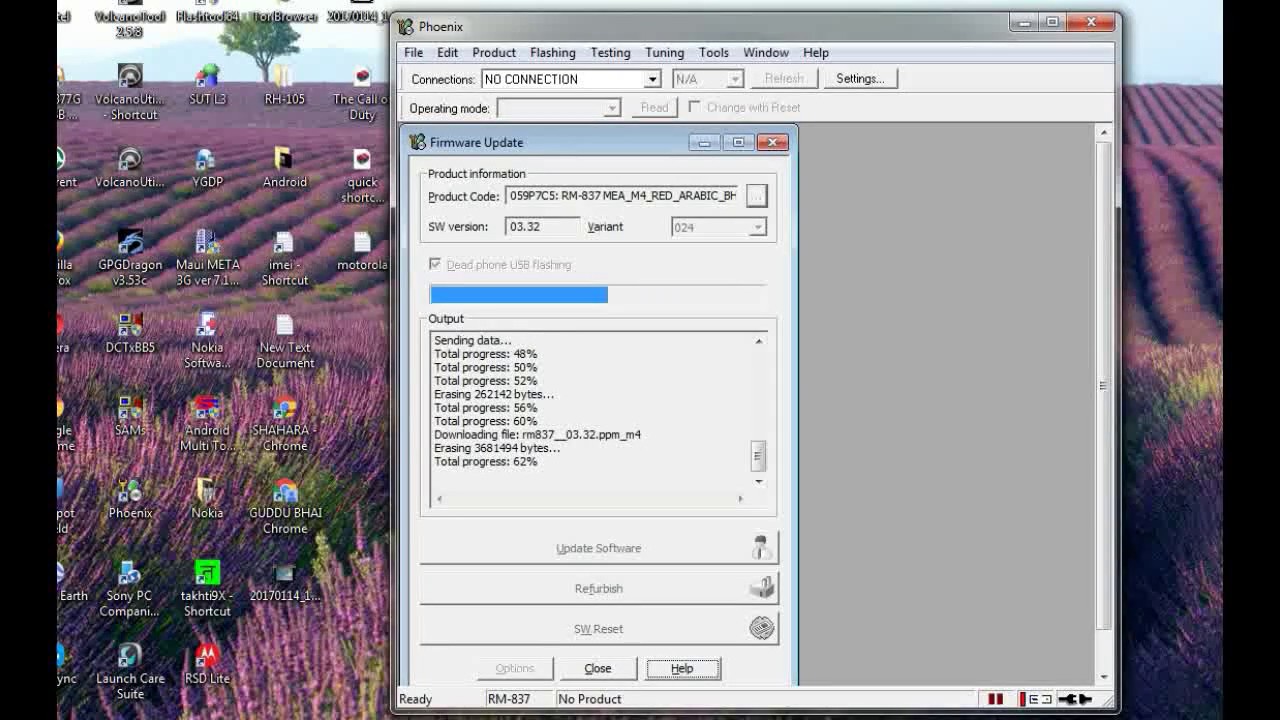Image resolution: width=1280 pixels, height=720 pixels.
Task: Select the GPGDragon v3.53c shortcut
Action: (130, 258)
